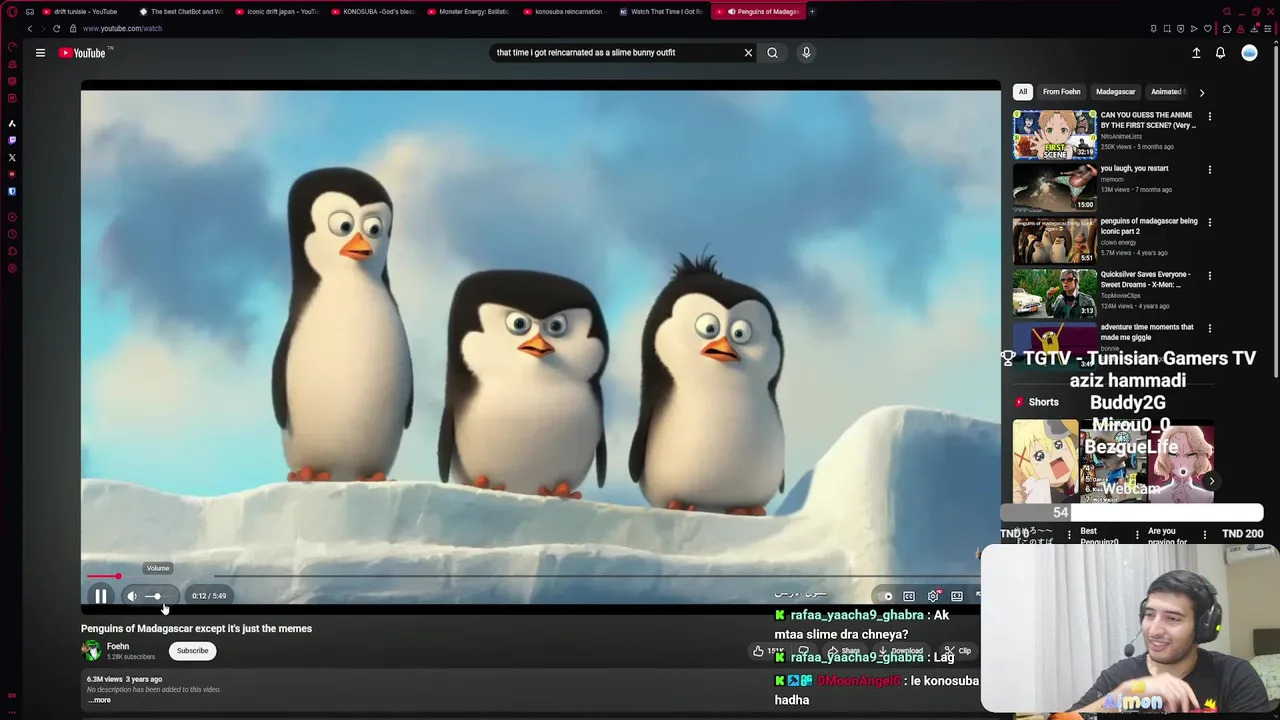Open the YouTube hamburger guide menu

pyautogui.click(x=40, y=53)
